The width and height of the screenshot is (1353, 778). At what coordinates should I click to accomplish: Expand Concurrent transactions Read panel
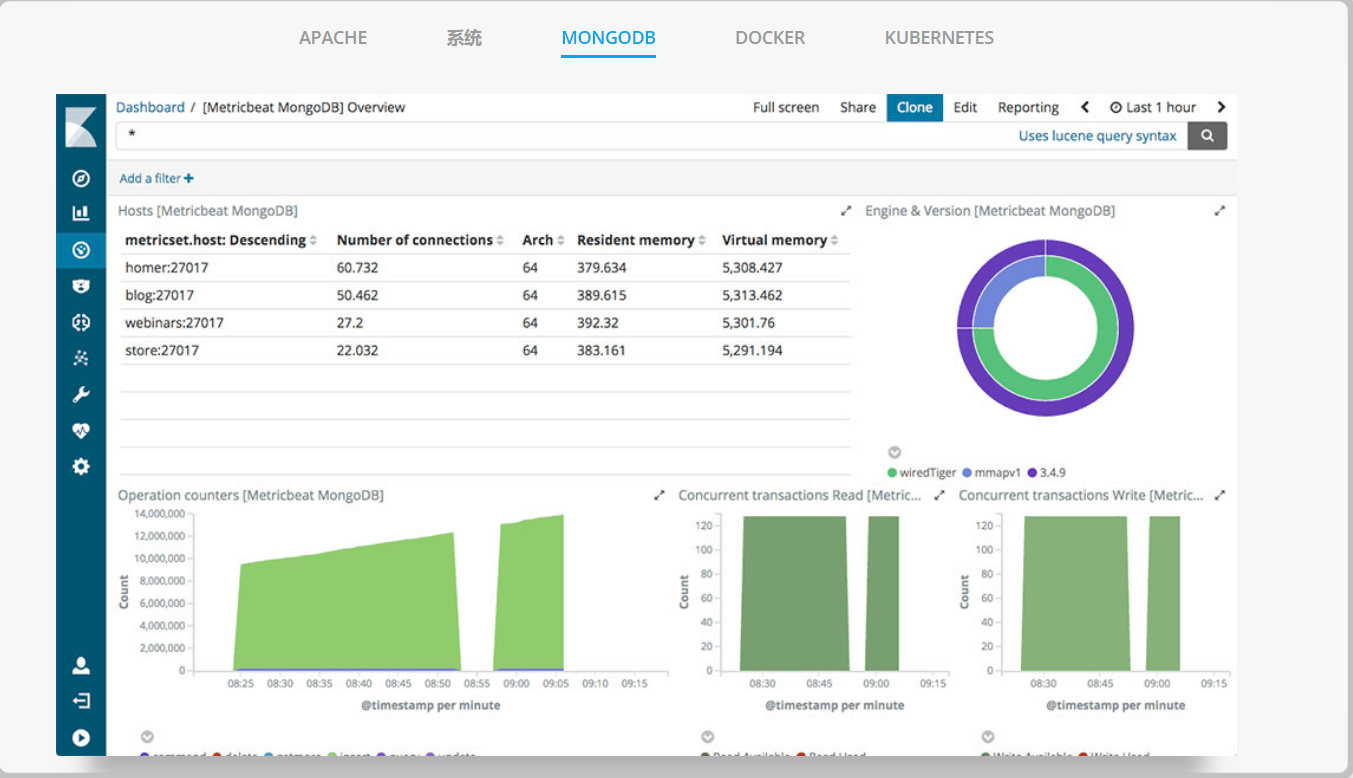pyautogui.click(x=939, y=495)
